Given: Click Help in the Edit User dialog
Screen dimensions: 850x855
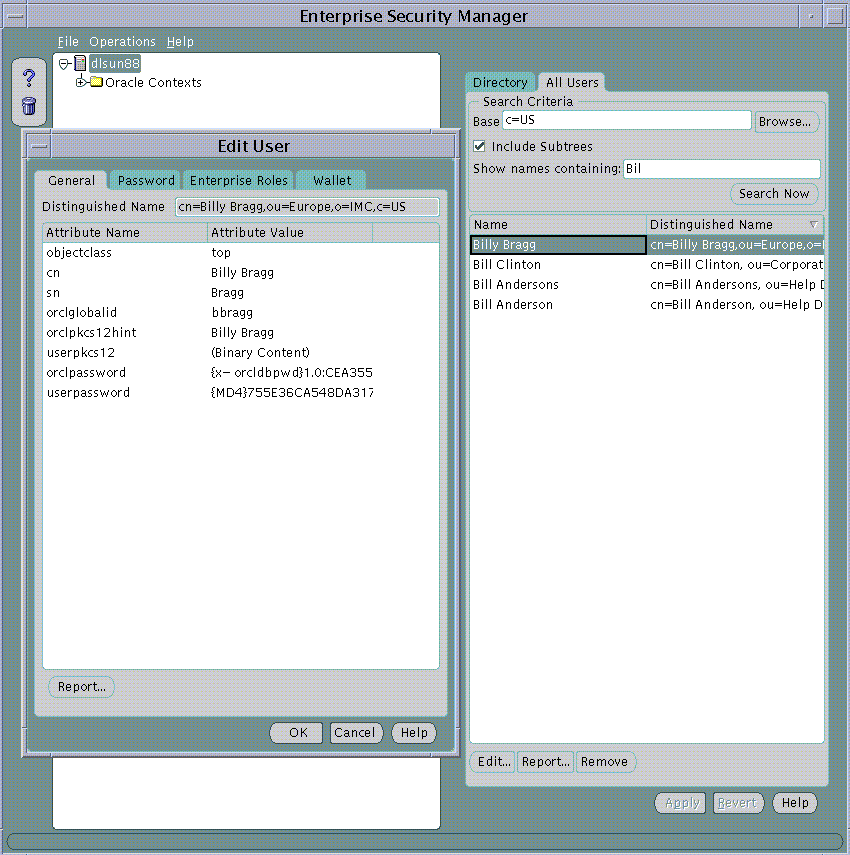Looking at the screenshot, I should click(414, 732).
